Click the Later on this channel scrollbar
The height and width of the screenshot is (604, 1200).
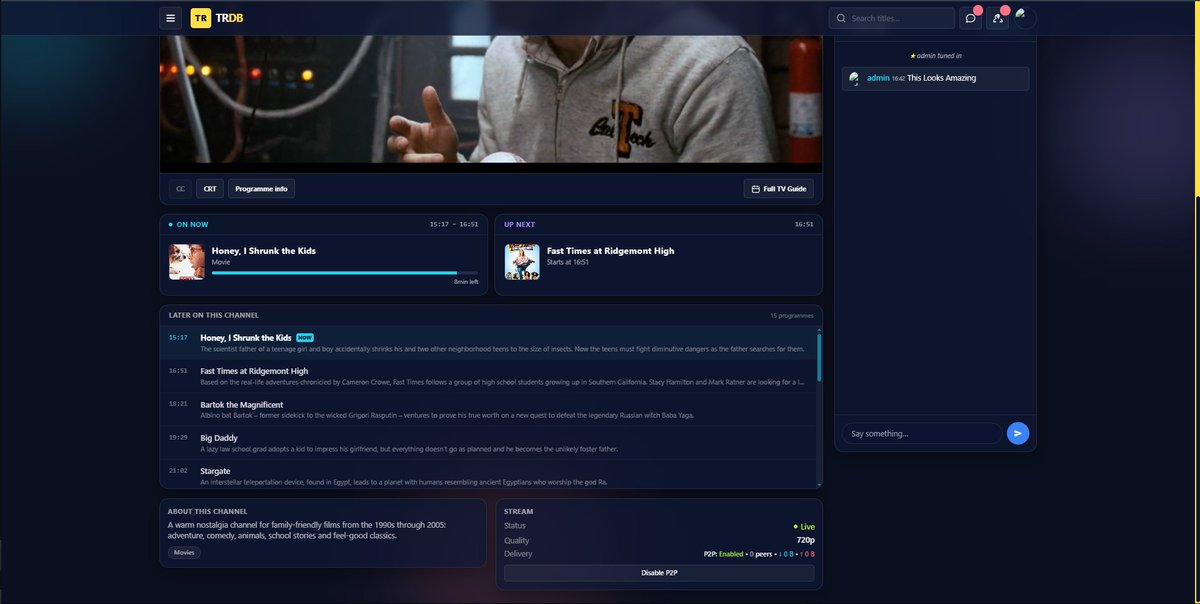click(818, 357)
